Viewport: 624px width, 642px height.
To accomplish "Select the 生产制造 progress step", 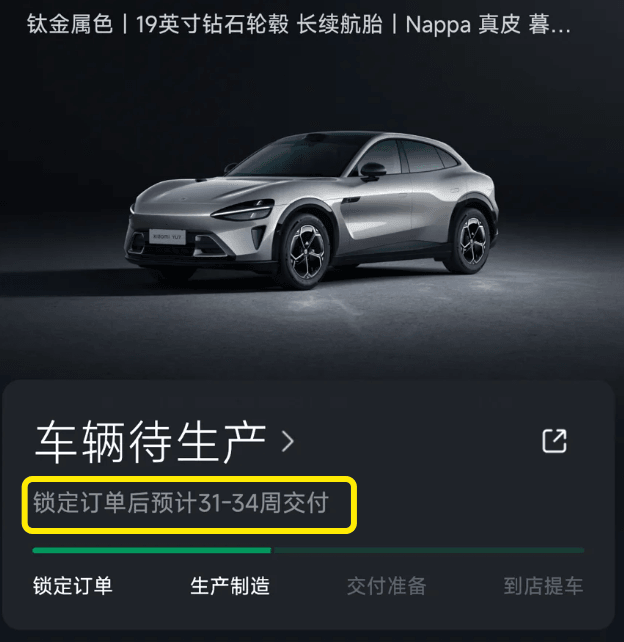I will click(x=230, y=586).
